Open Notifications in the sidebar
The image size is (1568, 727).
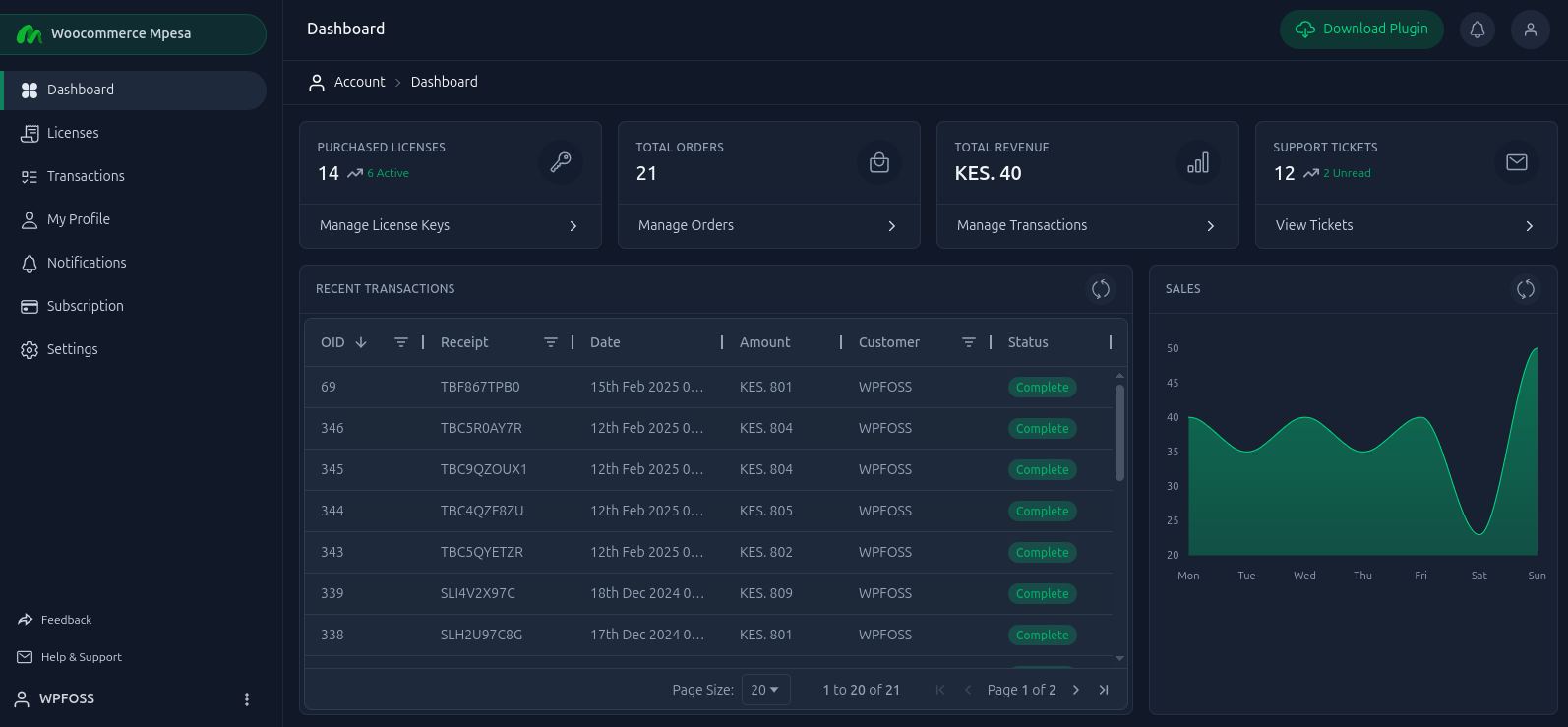(134, 263)
